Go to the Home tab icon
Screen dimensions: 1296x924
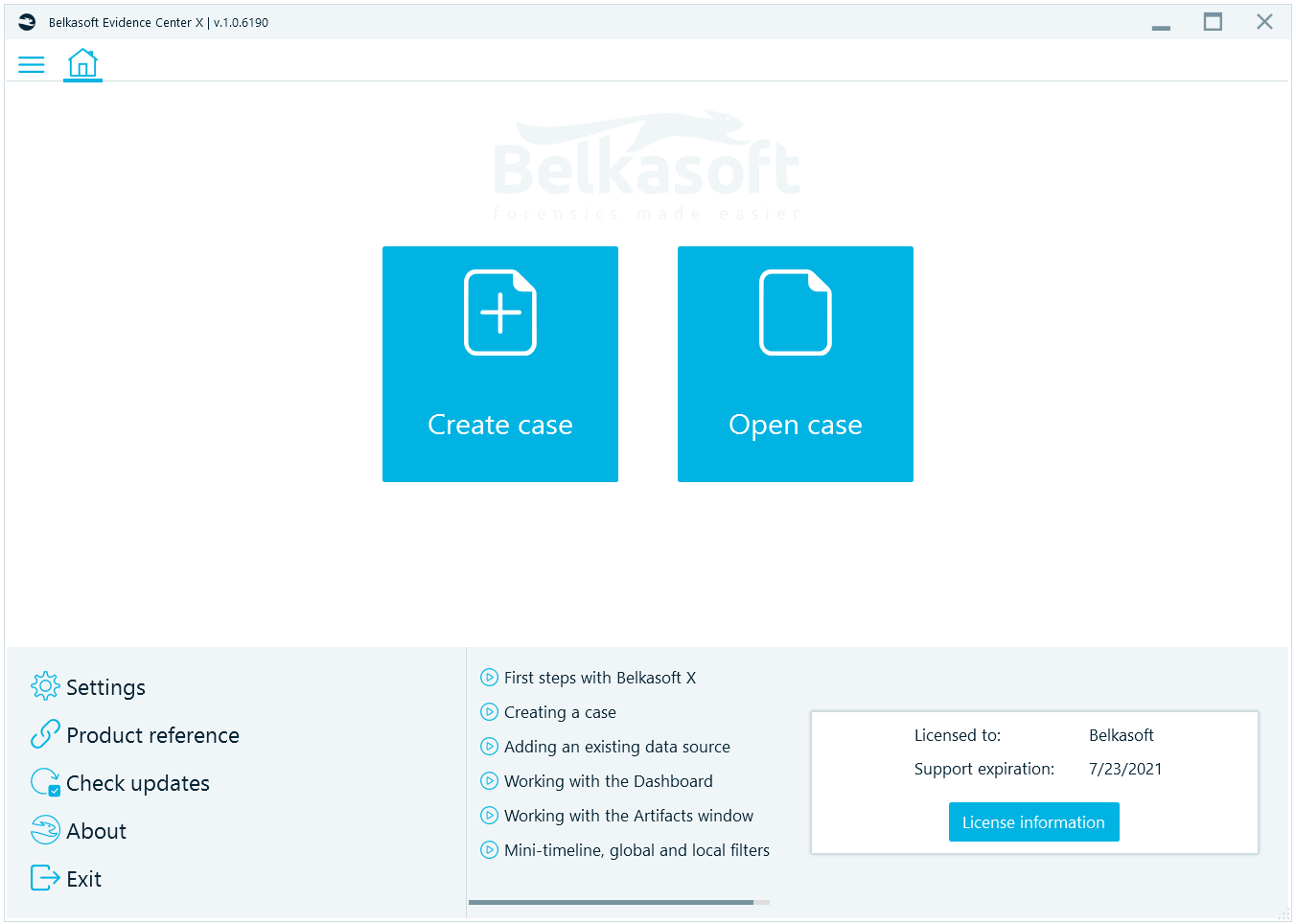82,63
